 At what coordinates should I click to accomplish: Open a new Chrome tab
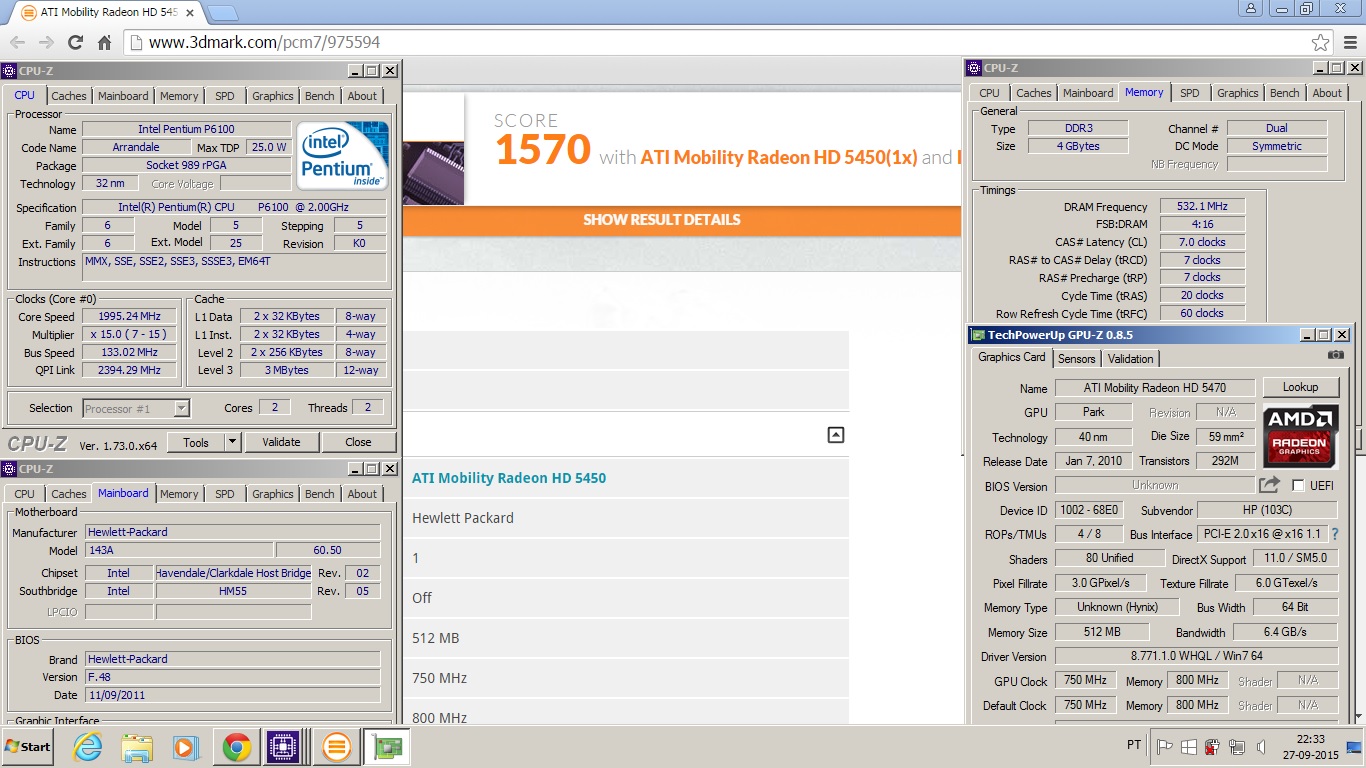(x=222, y=13)
